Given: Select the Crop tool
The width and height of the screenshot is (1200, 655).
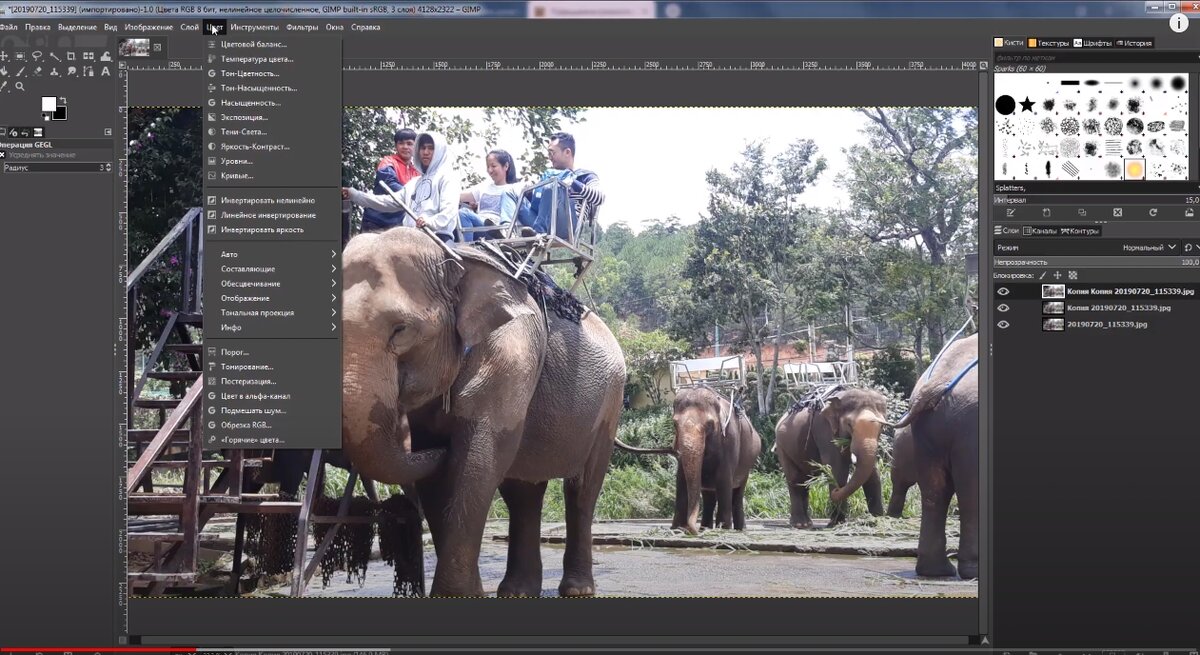Looking at the screenshot, I should click(71, 56).
